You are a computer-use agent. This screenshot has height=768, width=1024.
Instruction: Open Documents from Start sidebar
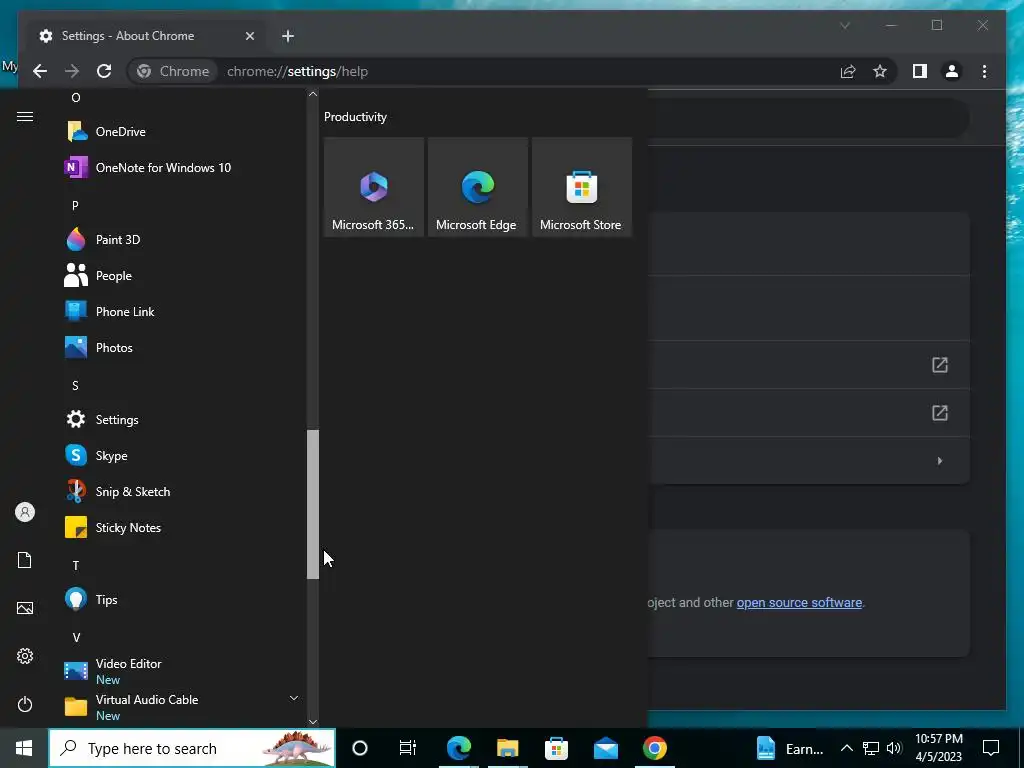coord(25,560)
